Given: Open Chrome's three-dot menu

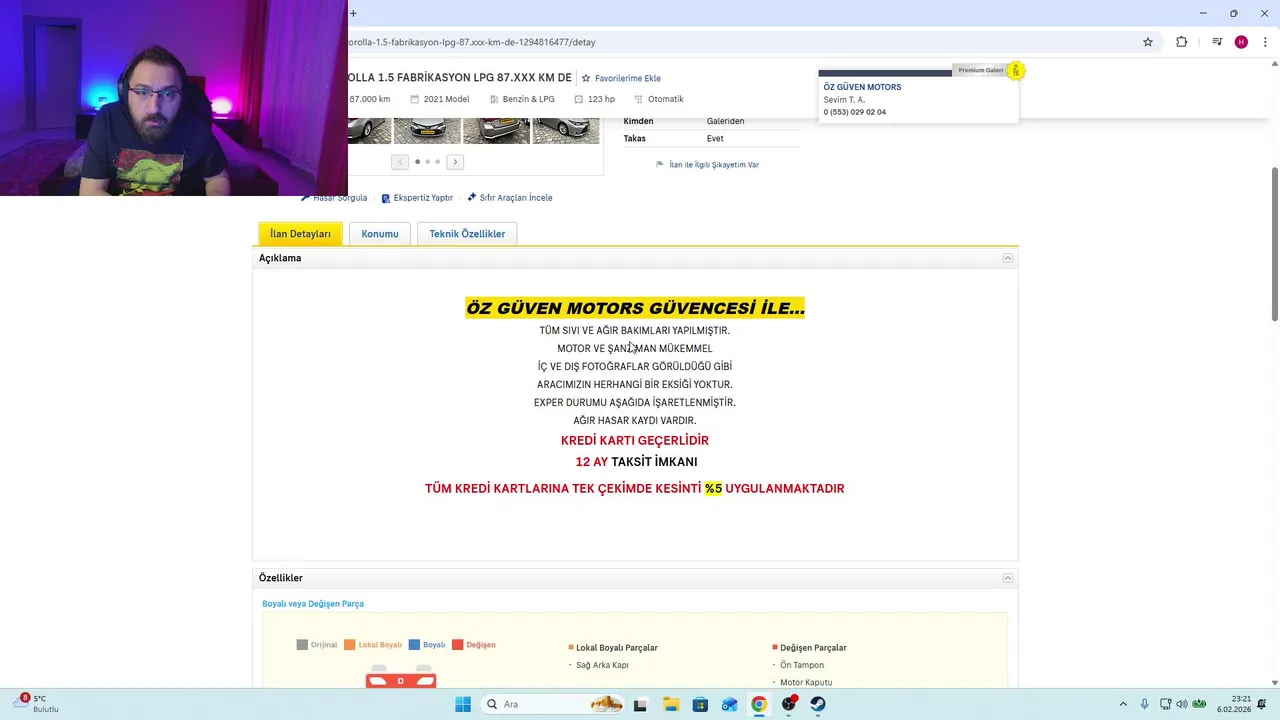Looking at the screenshot, I should 1265,42.
